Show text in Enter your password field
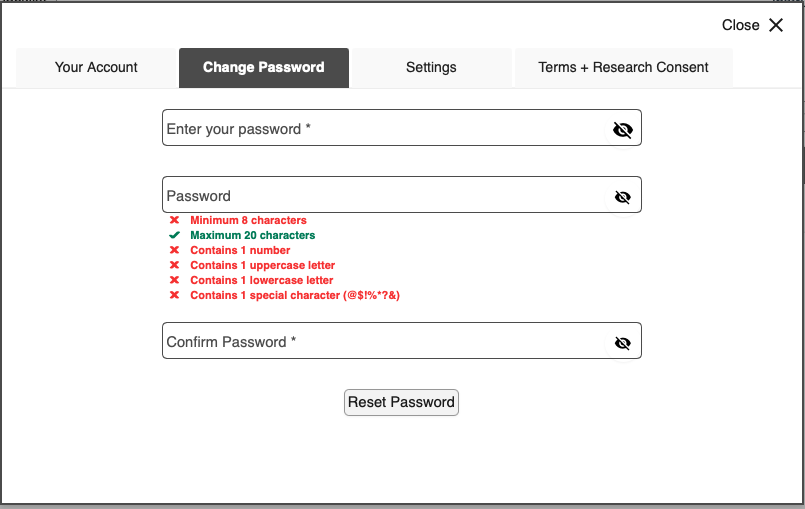This screenshot has width=805, height=509. [623, 130]
